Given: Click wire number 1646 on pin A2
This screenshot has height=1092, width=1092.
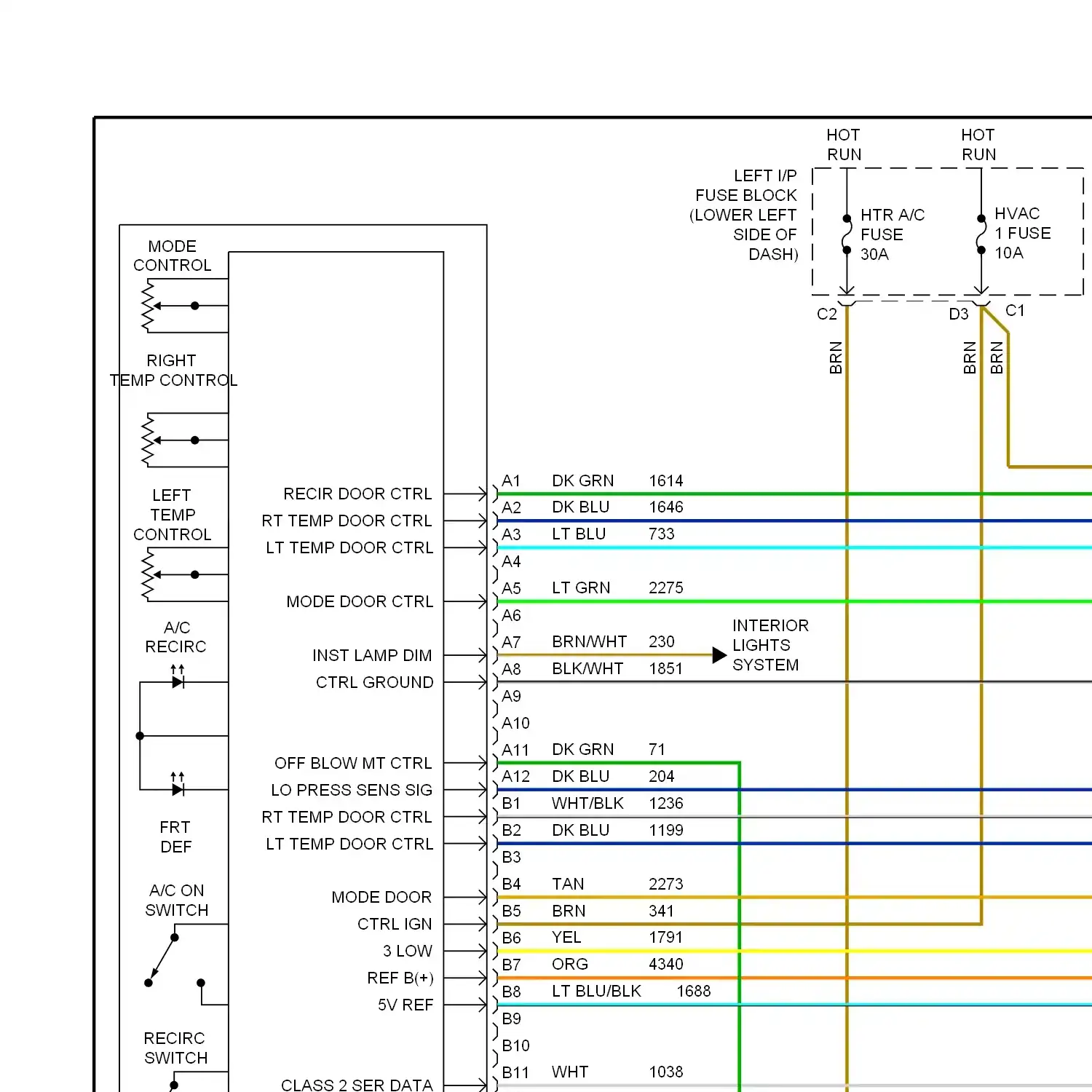Looking at the screenshot, I should 666,507.
